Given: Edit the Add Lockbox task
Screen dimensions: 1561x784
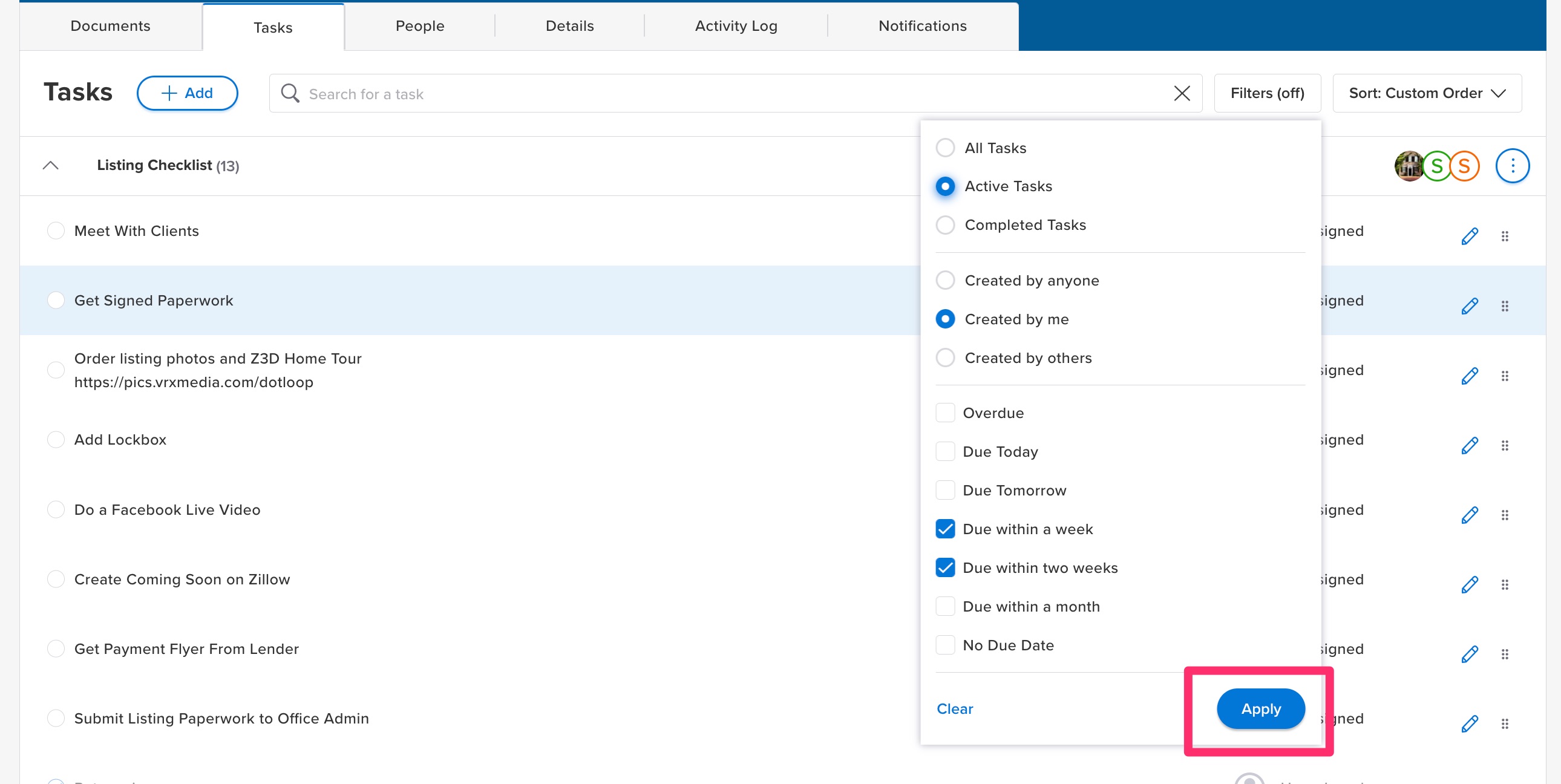Looking at the screenshot, I should point(1469,445).
